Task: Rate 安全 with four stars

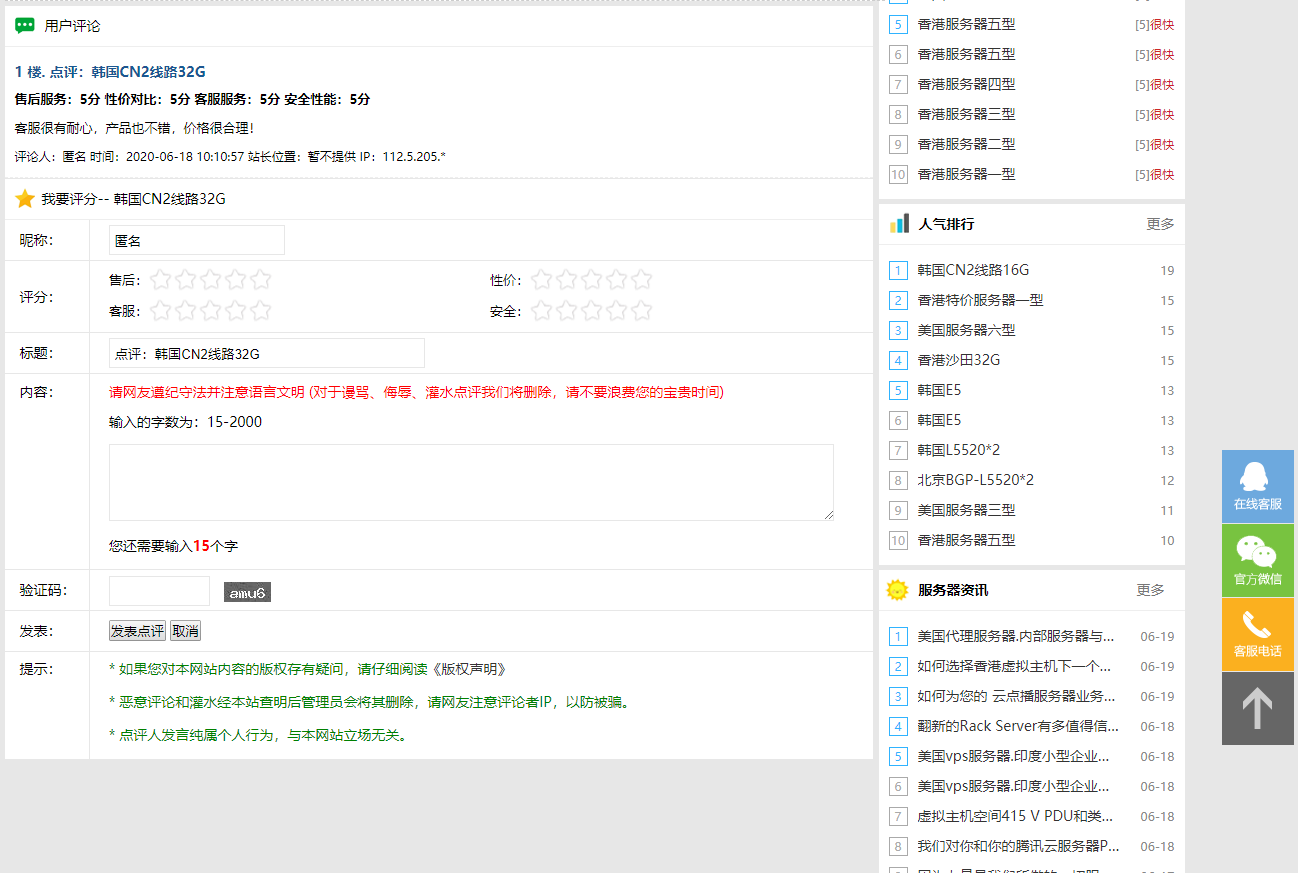Action: 616,311
